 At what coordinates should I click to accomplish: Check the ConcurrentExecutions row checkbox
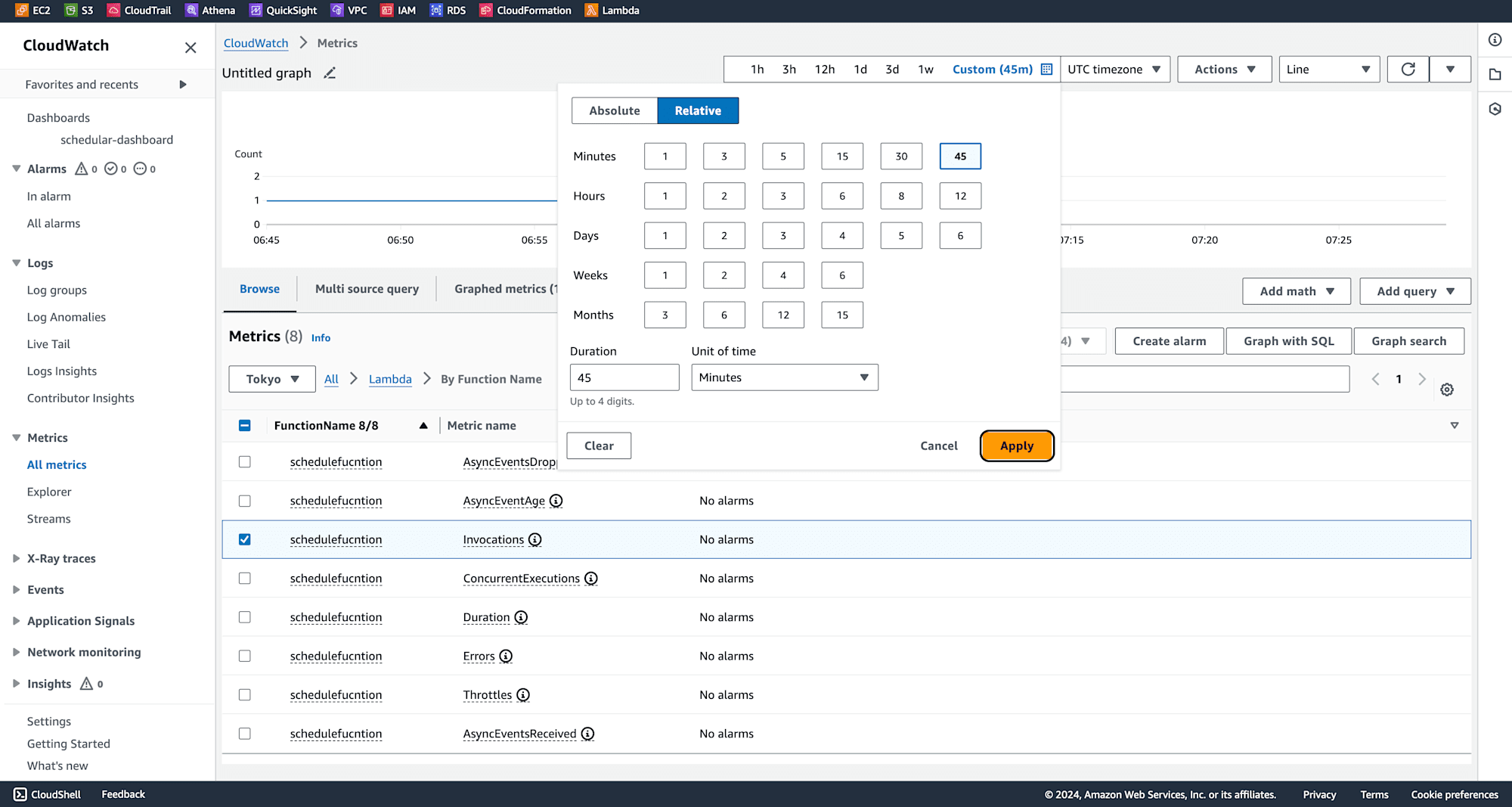(x=244, y=578)
